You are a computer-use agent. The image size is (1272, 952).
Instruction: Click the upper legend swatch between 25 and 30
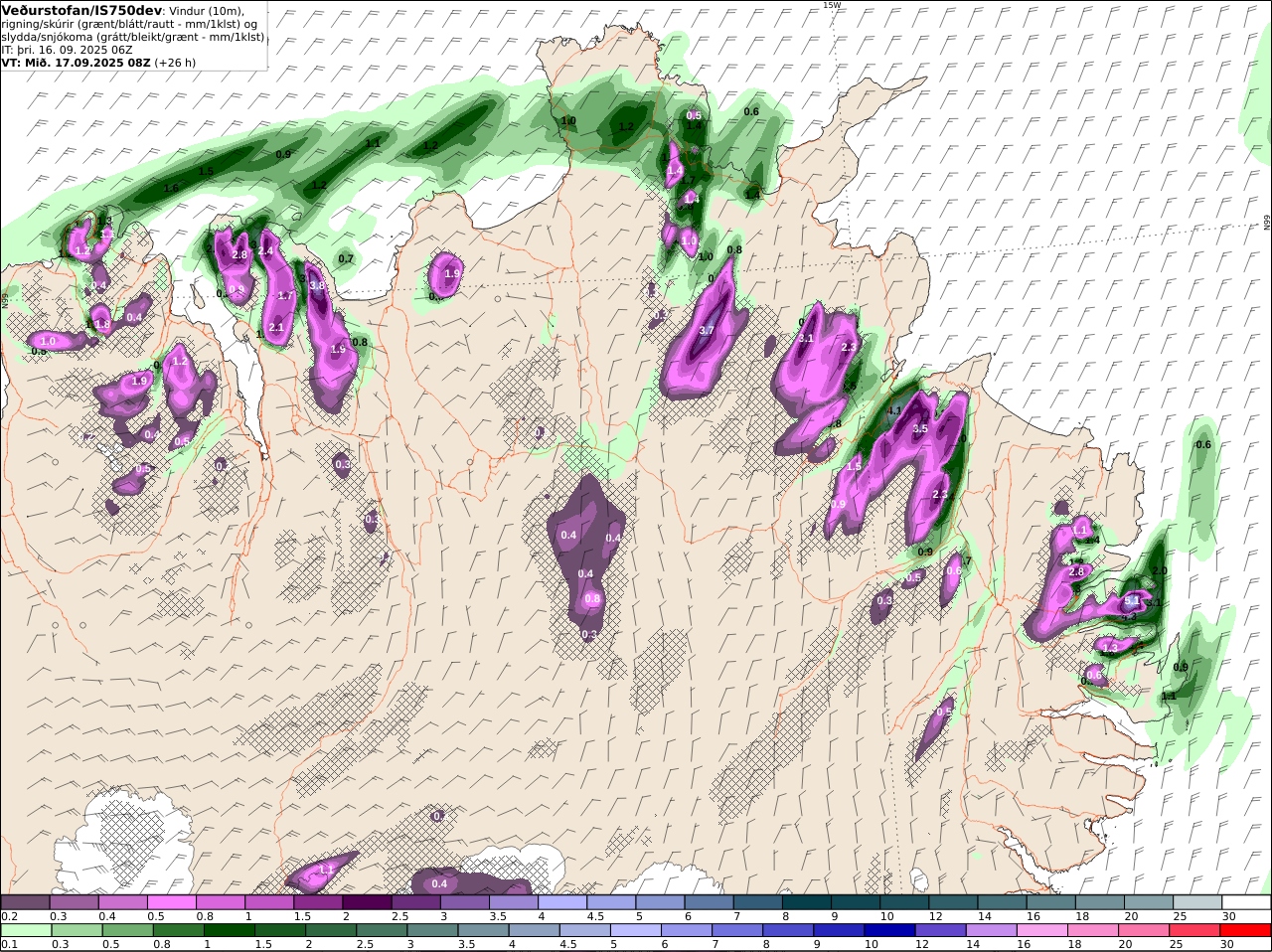[1198, 902]
